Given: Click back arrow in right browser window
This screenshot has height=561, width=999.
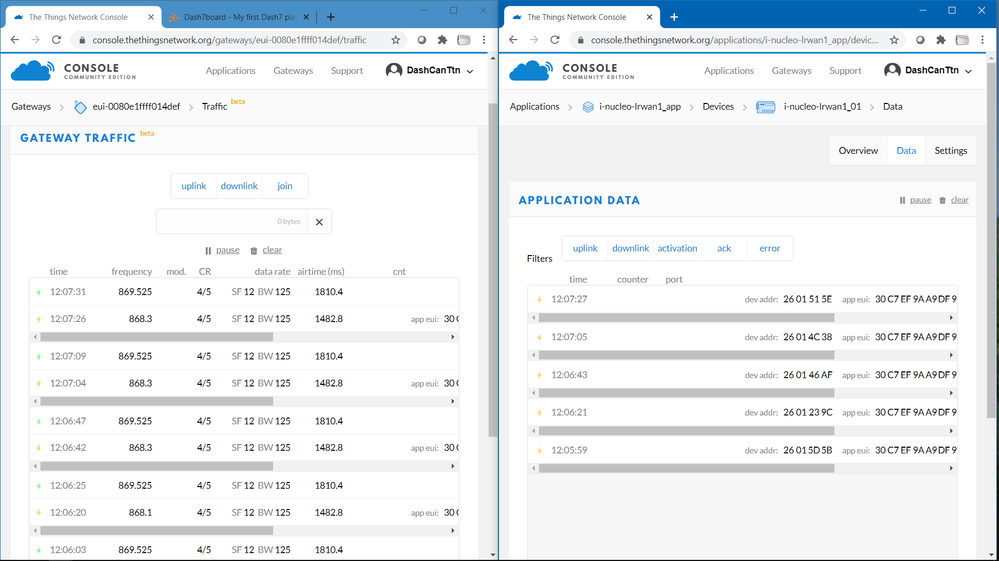Looking at the screenshot, I should point(514,39).
